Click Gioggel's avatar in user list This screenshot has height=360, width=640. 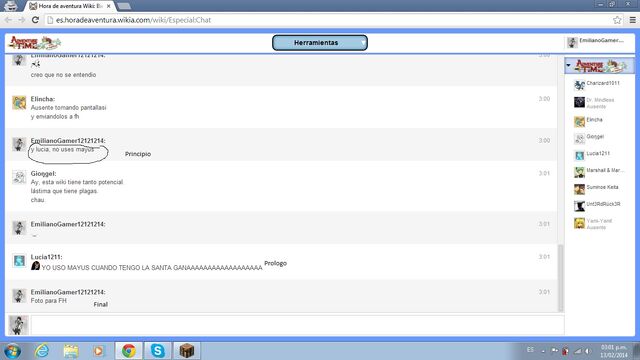tap(579, 139)
